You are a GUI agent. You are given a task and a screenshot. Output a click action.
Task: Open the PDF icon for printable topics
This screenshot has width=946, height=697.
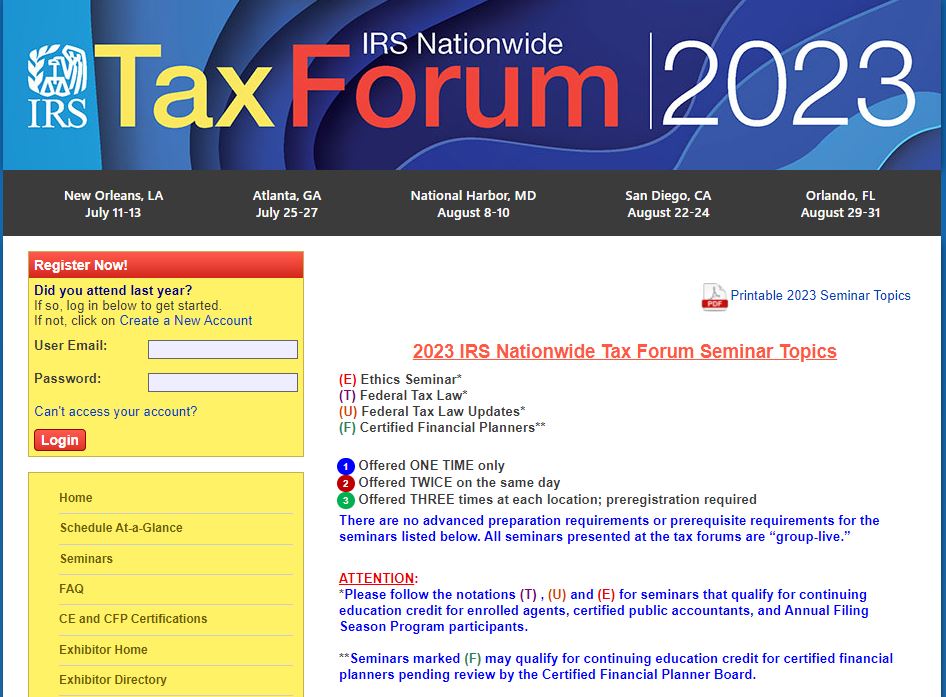tap(714, 296)
